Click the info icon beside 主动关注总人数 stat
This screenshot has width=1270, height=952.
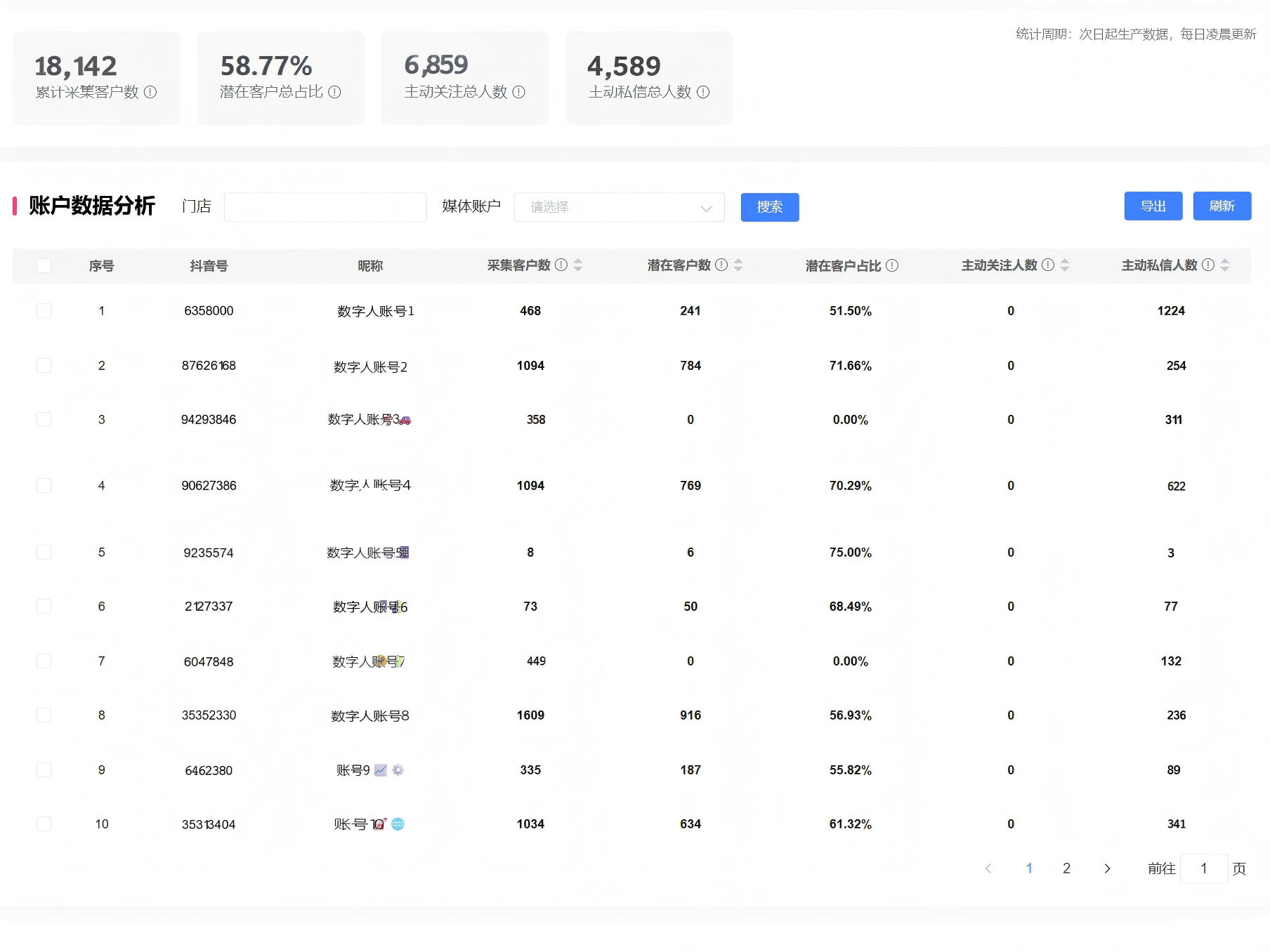click(519, 92)
